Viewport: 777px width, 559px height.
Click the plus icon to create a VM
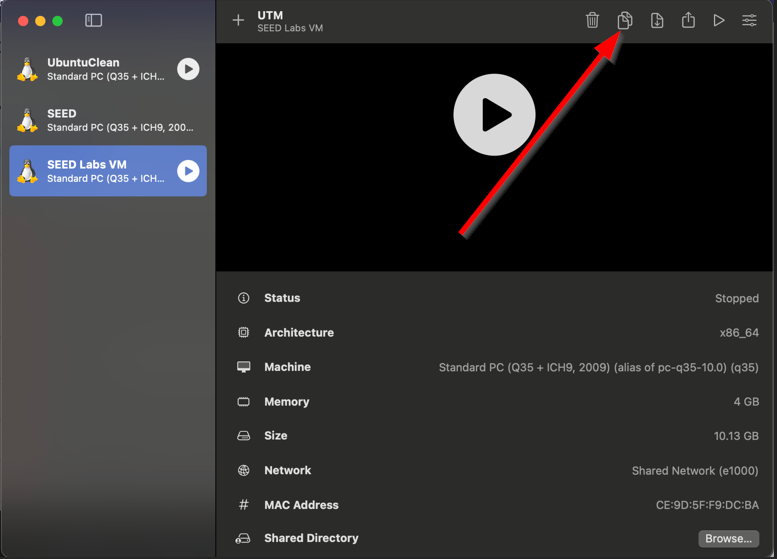(238, 20)
